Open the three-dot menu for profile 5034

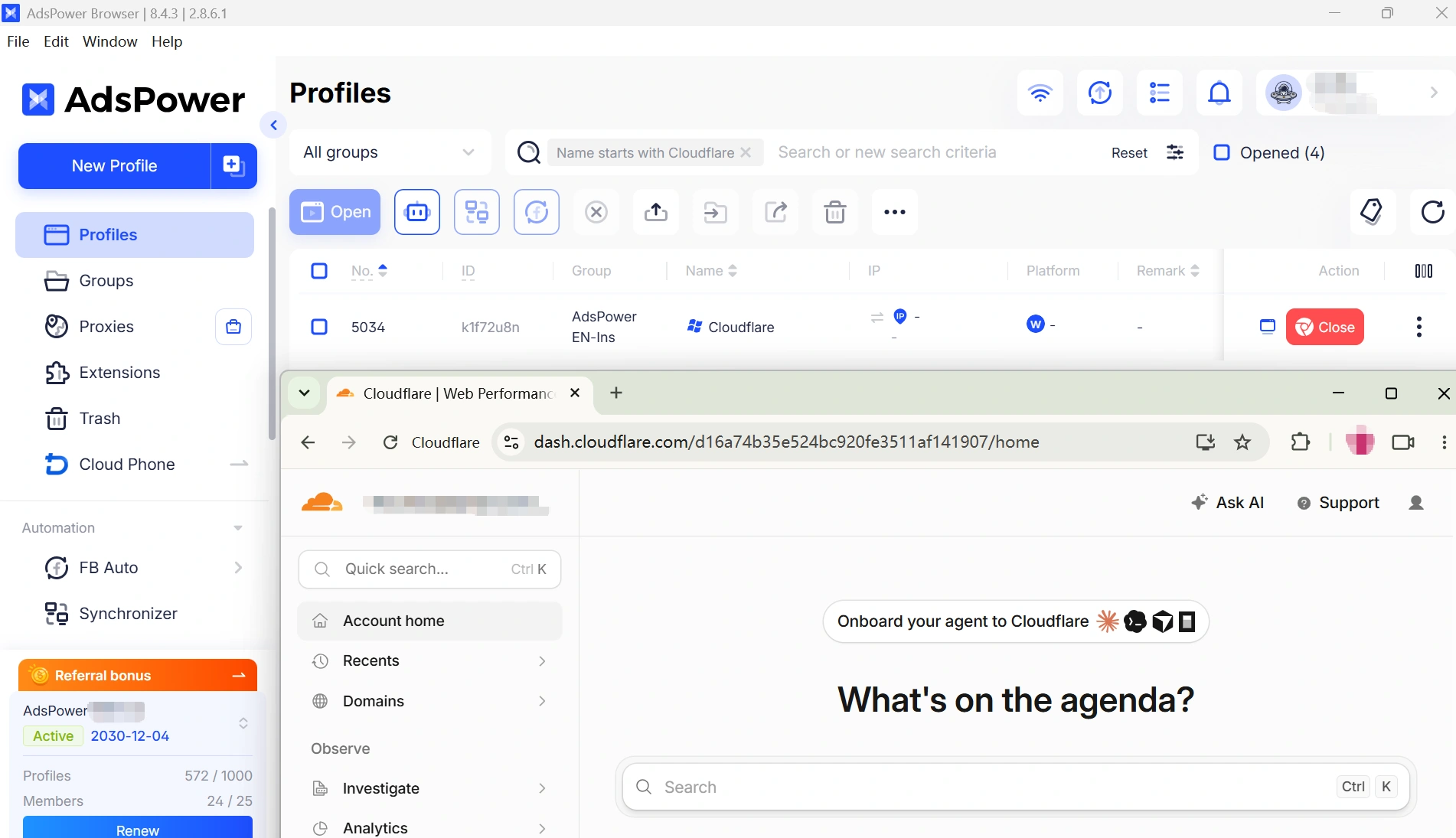coord(1419,327)
